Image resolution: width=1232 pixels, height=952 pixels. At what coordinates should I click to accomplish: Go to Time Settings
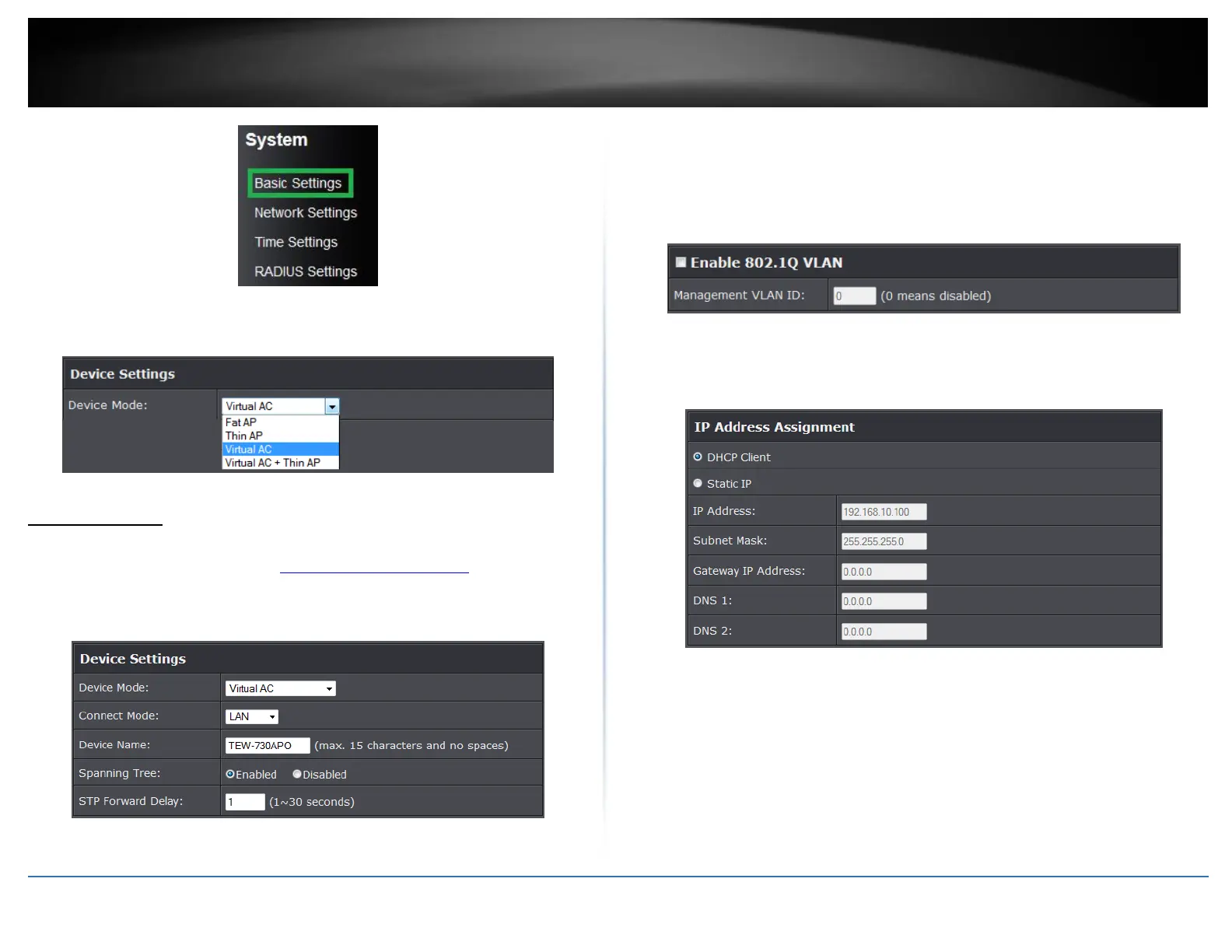point(296,243)
